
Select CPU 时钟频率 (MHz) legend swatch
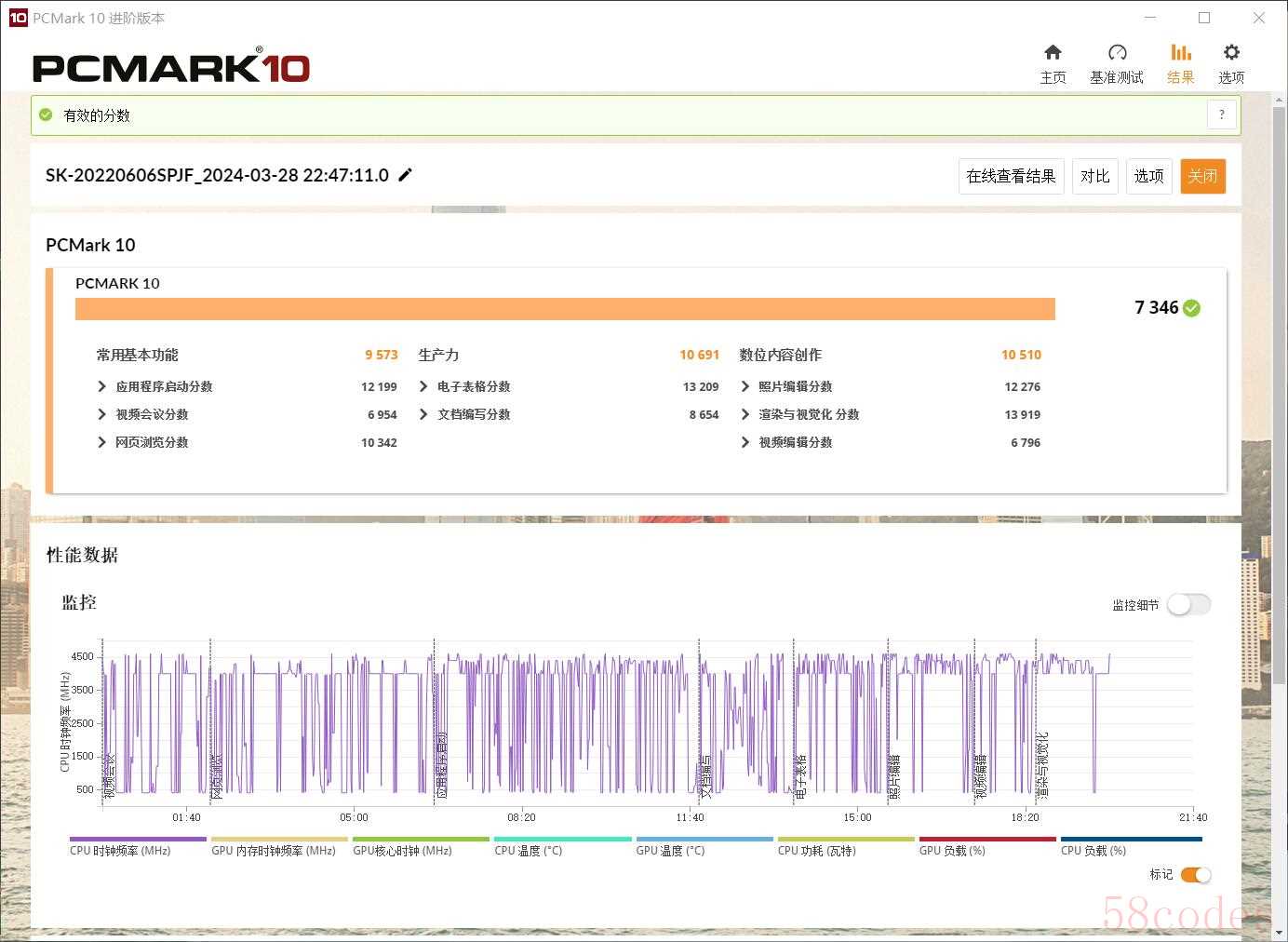coord(138,839)
